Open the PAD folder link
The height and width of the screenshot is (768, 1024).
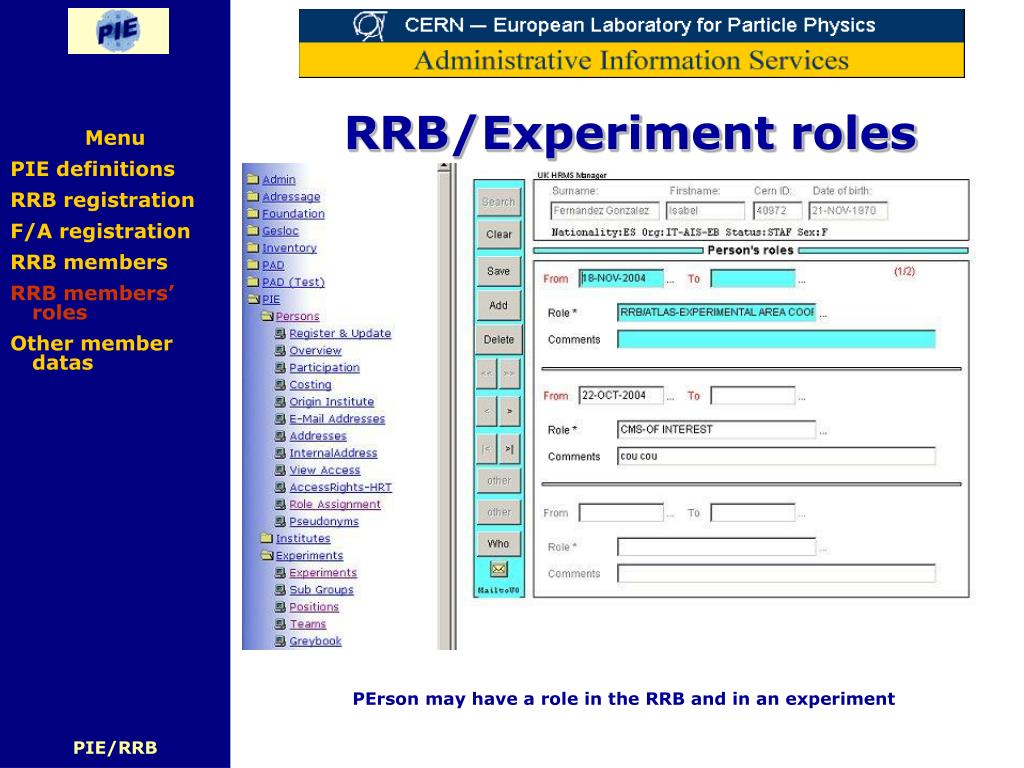pyautogui.click(x=273, y=265)
